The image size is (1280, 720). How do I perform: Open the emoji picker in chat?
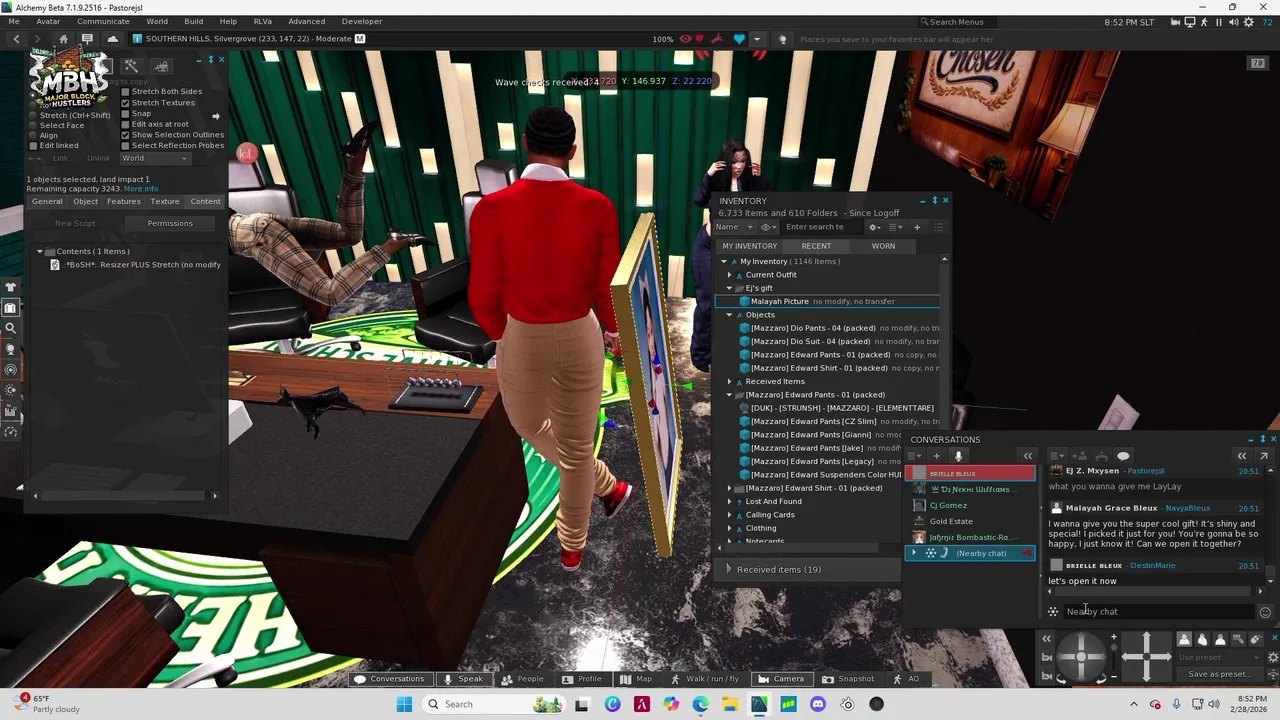(1265, 612)
